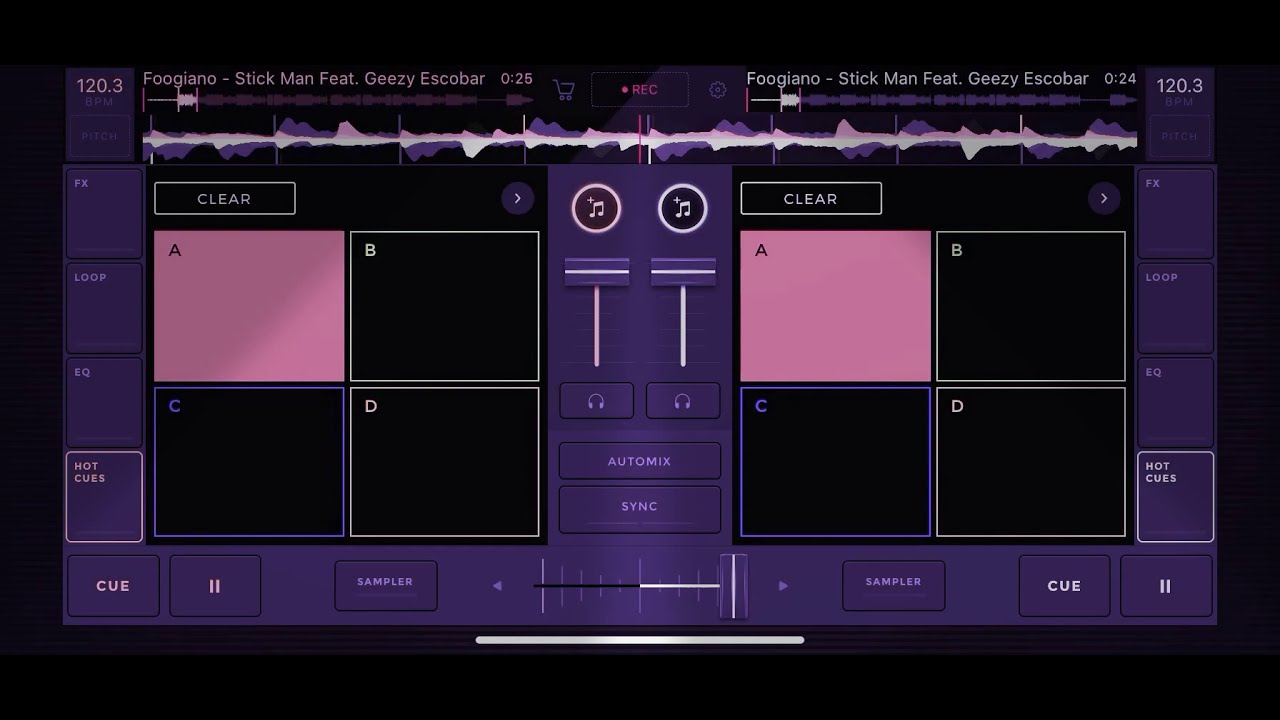Image resolution: width=1280 pixels, height=720 pixels.
Task: Click left deck 120.3 BPM display
Action: [x=100, y=91]
